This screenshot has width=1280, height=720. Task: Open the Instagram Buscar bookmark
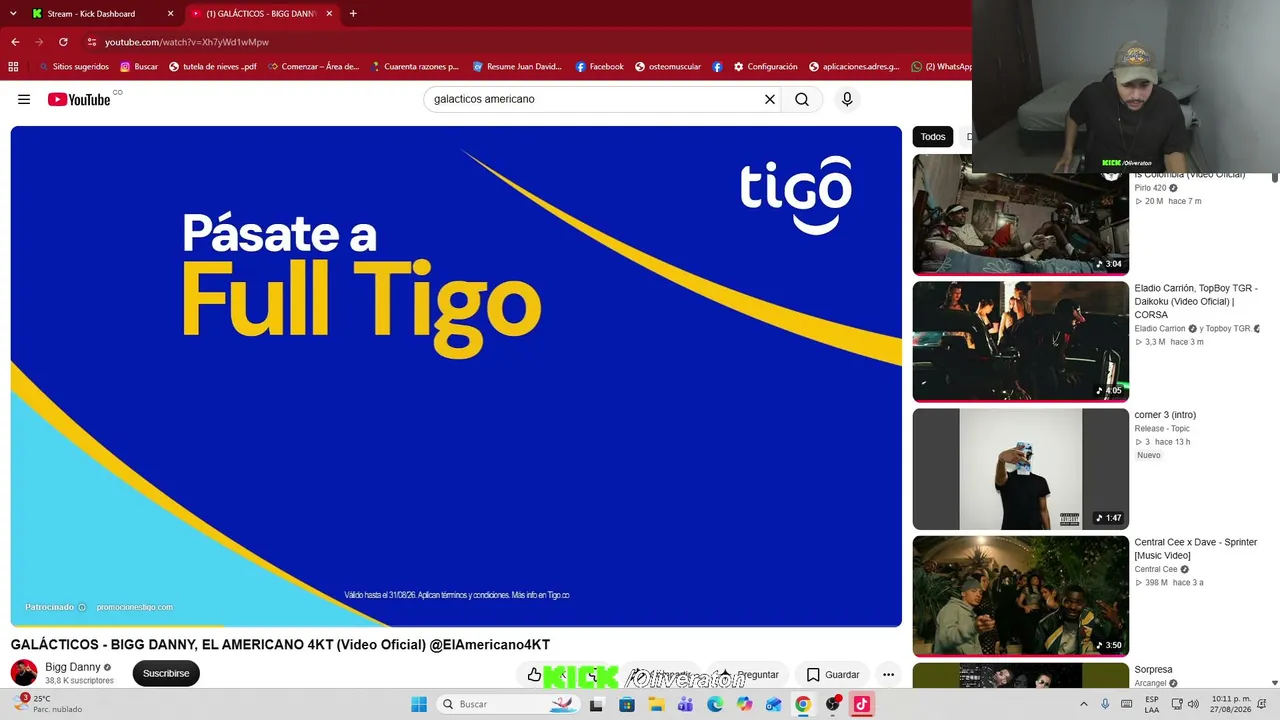139,67
